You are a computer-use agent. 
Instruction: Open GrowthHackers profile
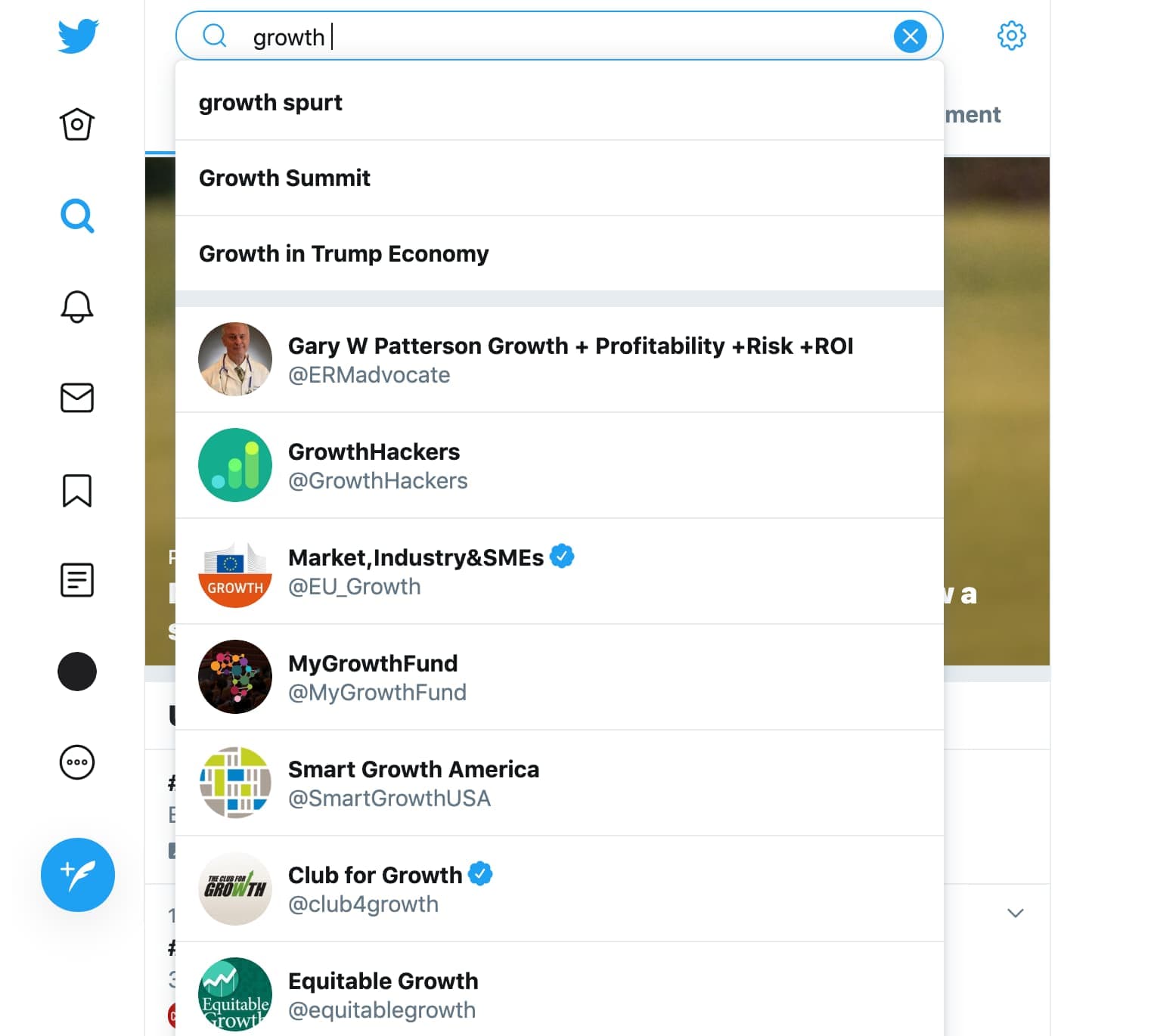coord(374,464)
